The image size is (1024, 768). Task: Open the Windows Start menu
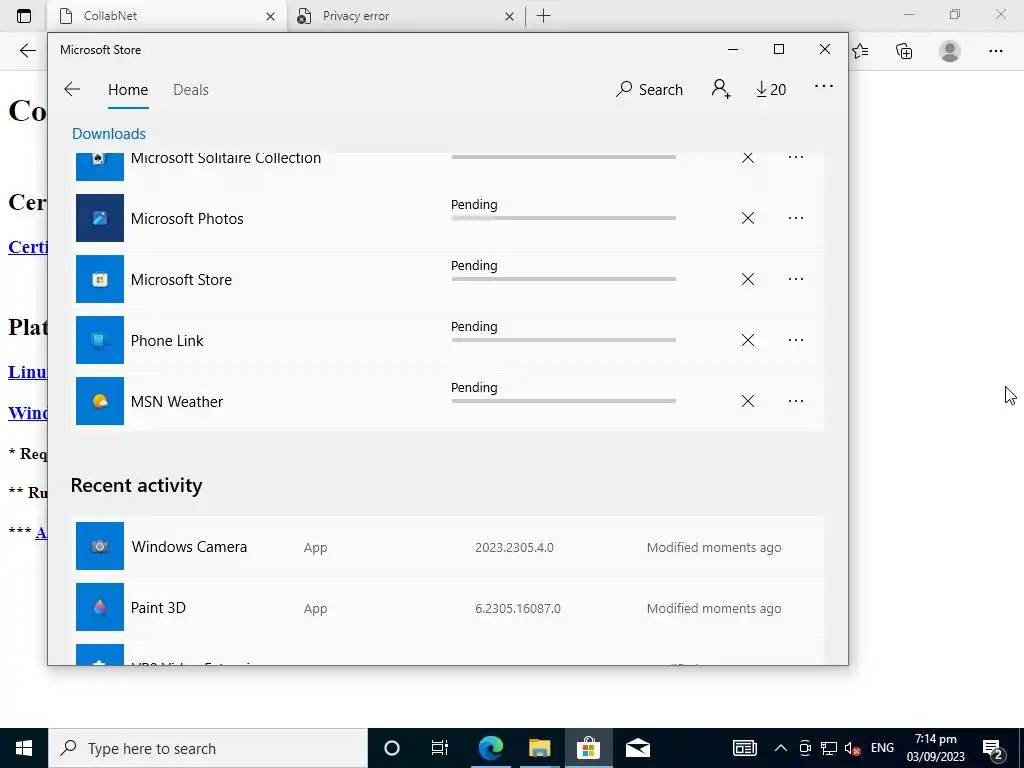[24, 748]
